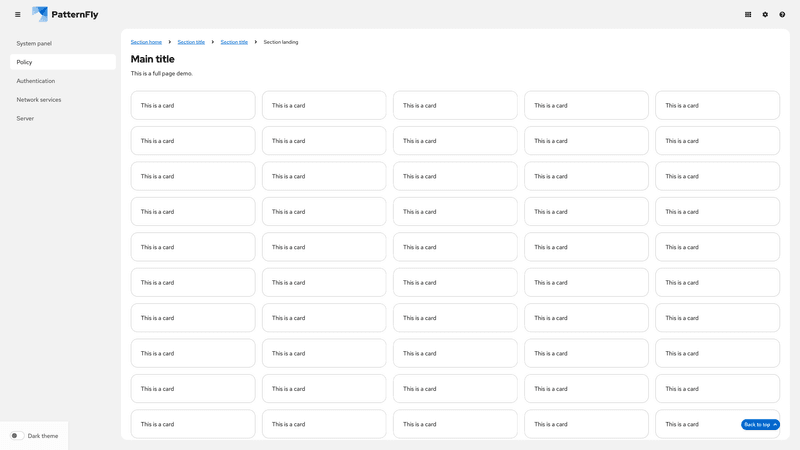Open Authentication navigation item

pyautogui.click(x=36, y=81)
